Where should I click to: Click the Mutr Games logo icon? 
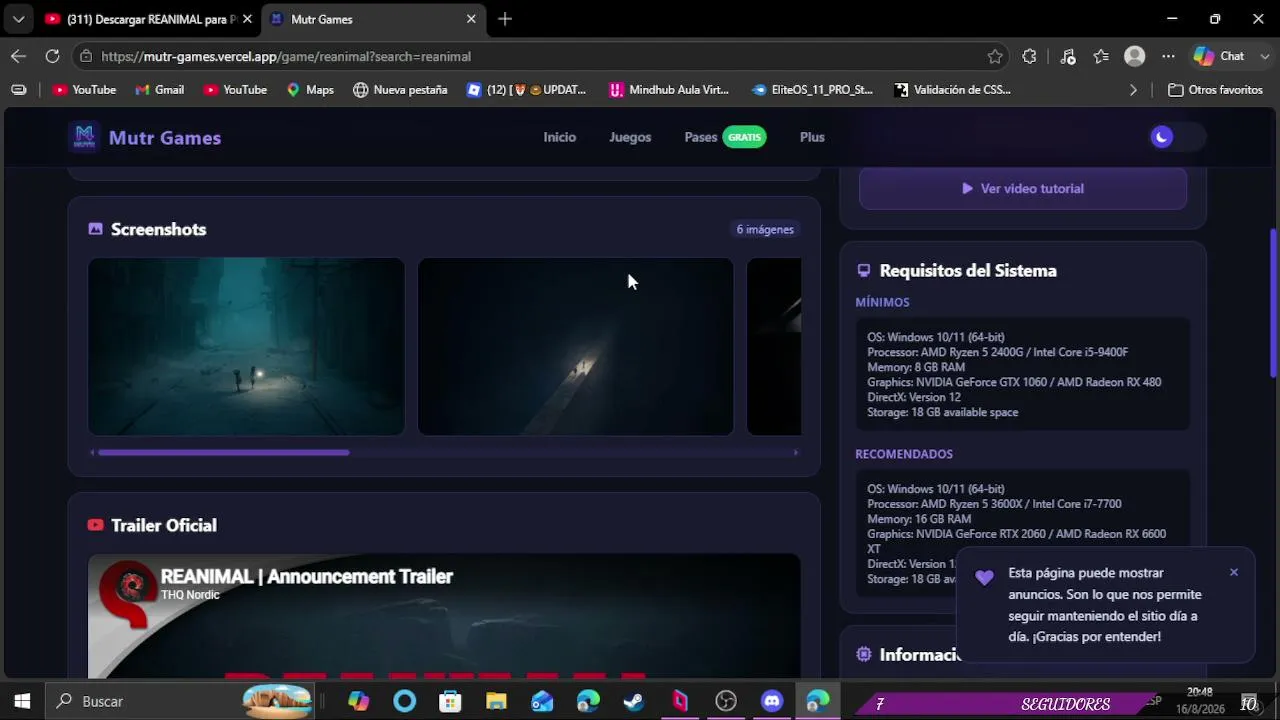(84, 137)
